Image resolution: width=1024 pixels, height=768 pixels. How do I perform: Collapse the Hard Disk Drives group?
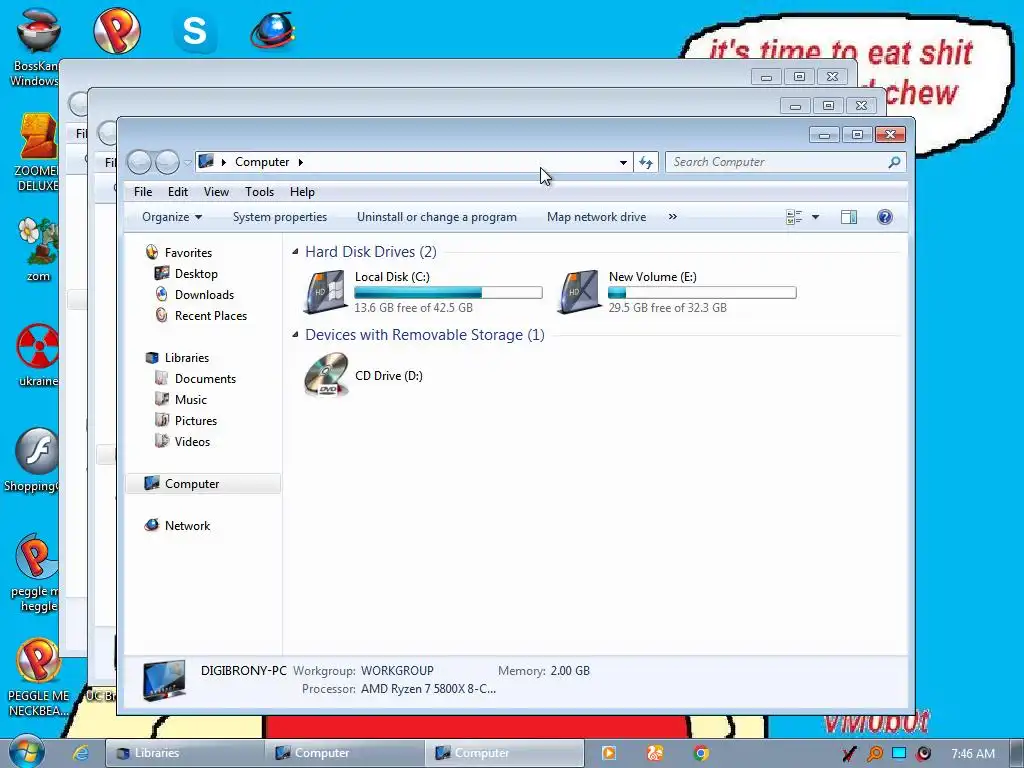point(295,251)
